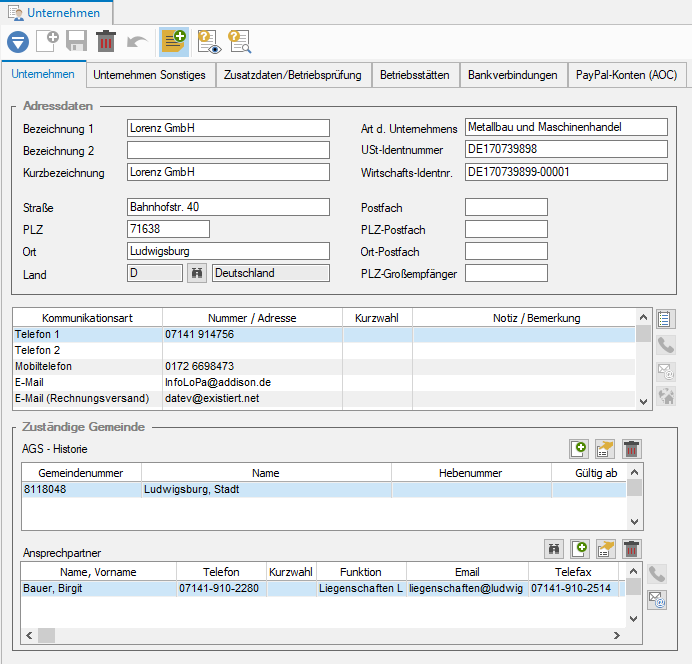Click the Land code field D
Image resolution: width=692 pixels, height=664 pixels.
pyautogui.click(x=155, y=273)
